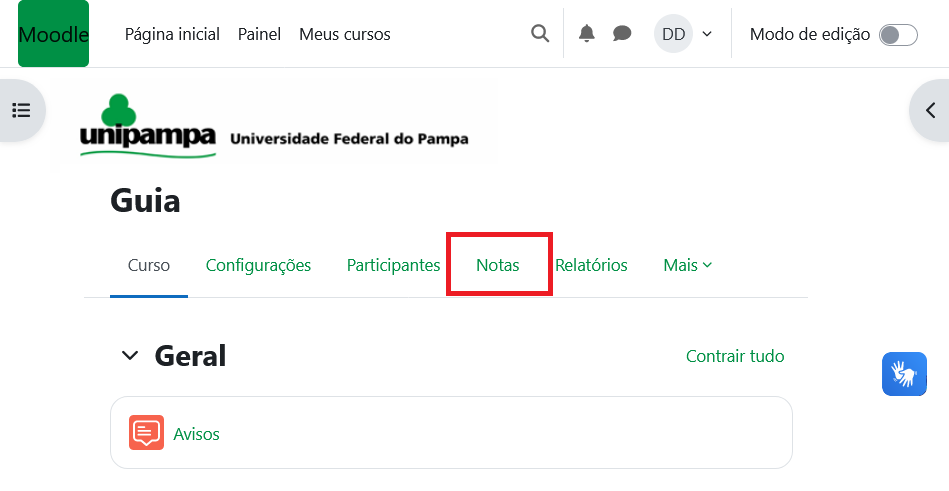Click the VLibras sign language accessibility icon
The image size is (949, 491).
pos(904,374)
